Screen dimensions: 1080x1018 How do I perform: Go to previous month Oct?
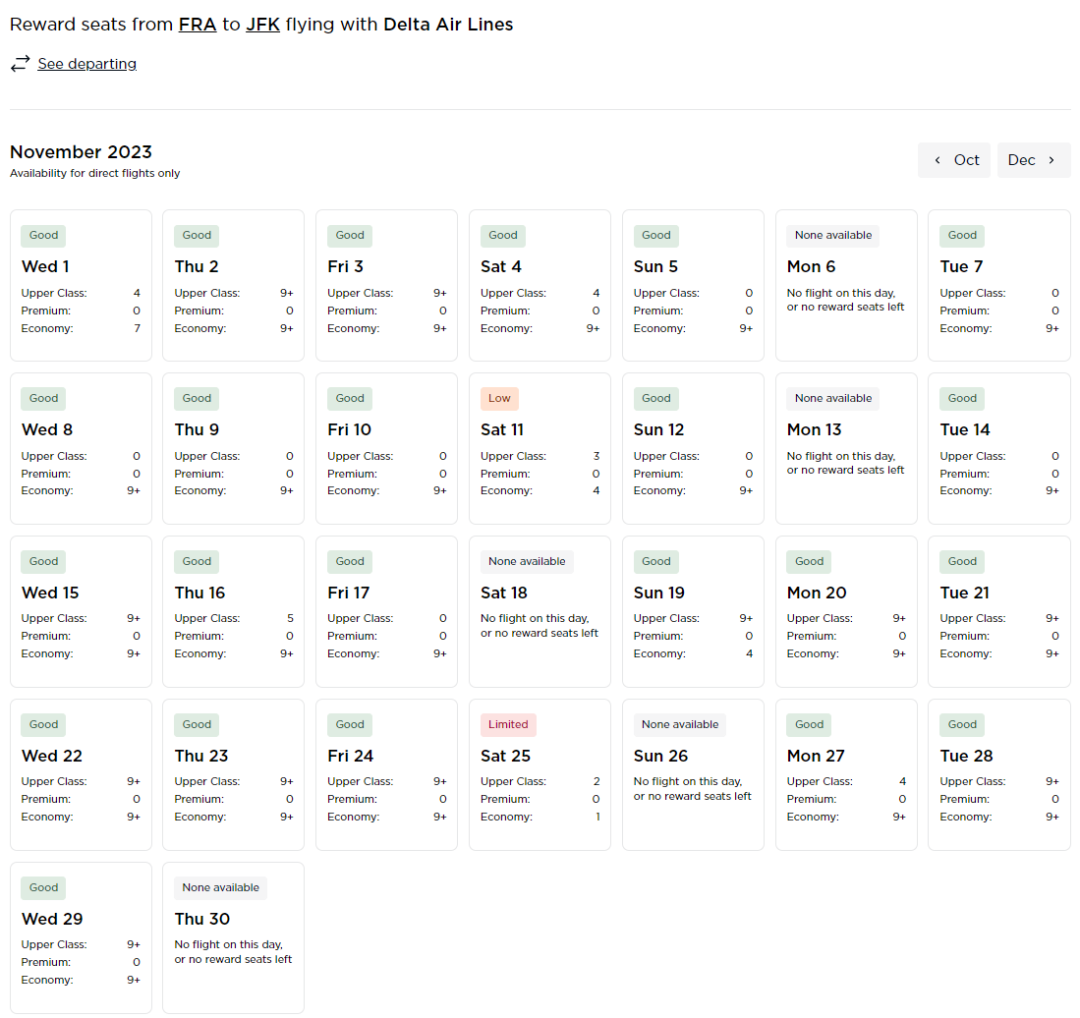click(954, 160)
